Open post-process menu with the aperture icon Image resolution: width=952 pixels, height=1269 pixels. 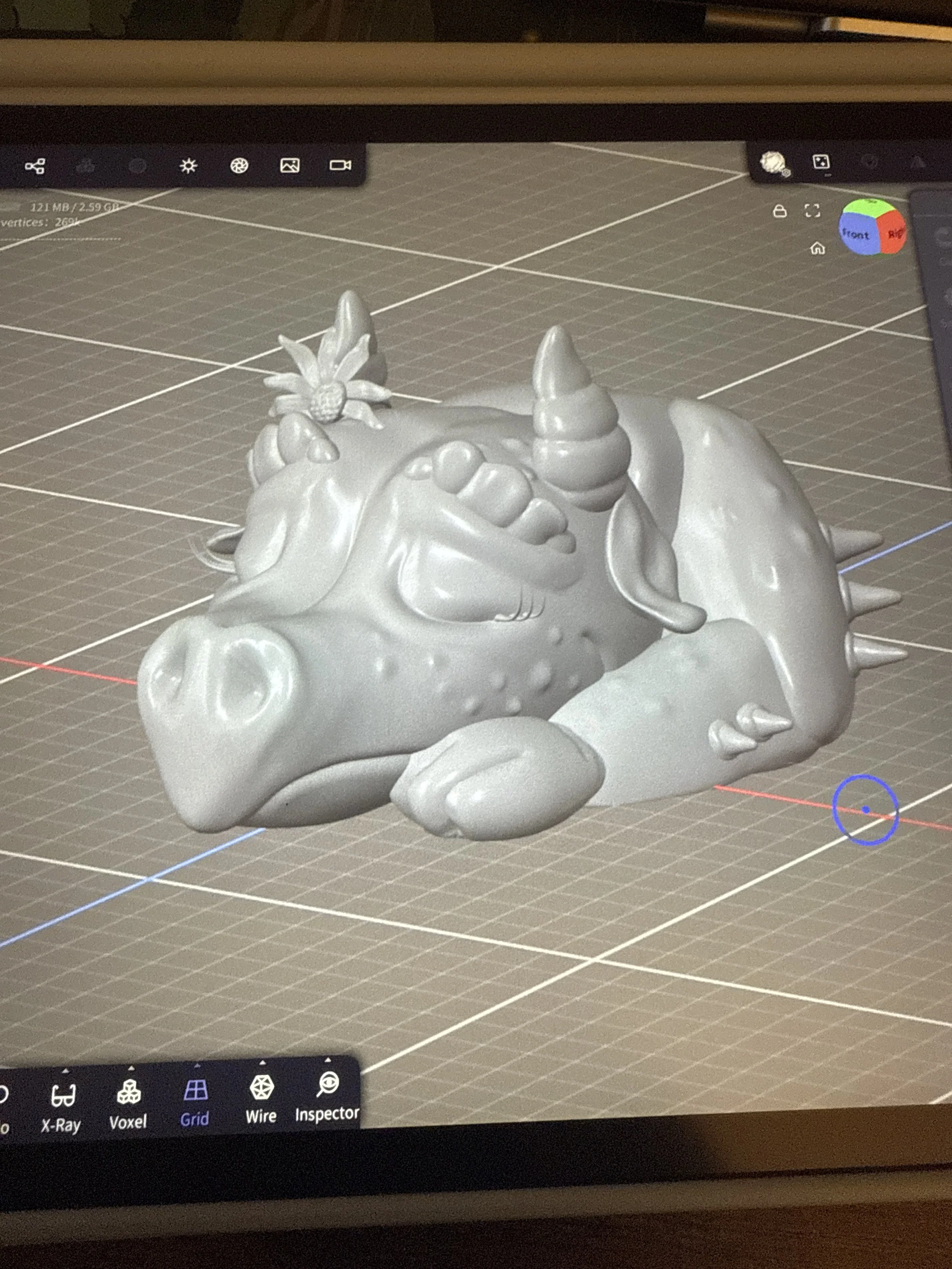(239, 166)
